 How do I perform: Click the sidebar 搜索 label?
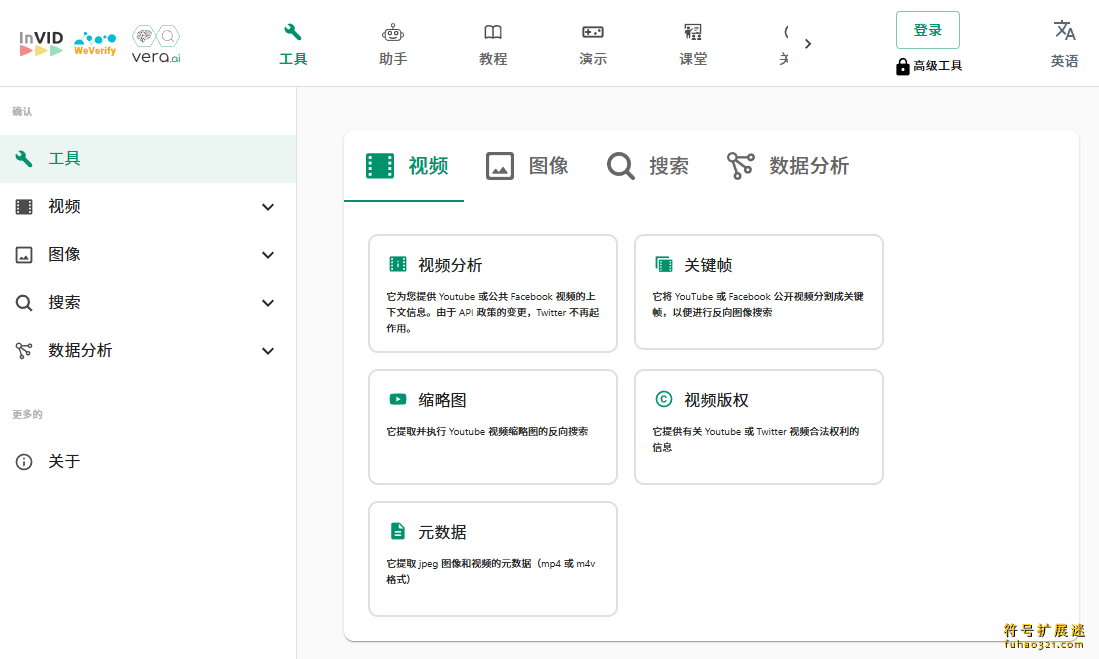[64, 303]
